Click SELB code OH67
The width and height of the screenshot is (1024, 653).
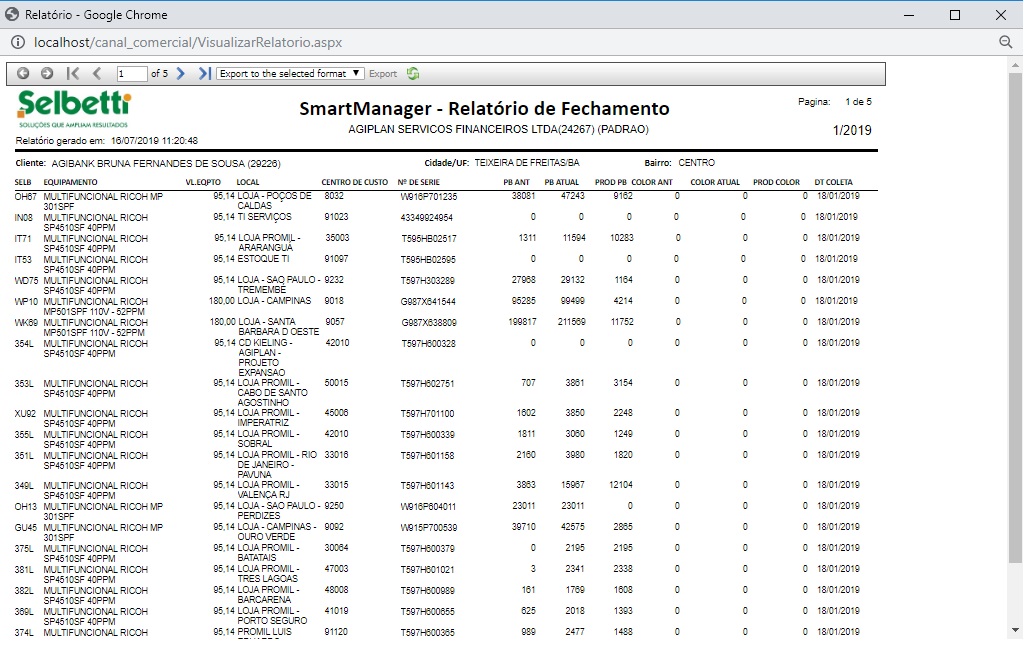point(25,196)
